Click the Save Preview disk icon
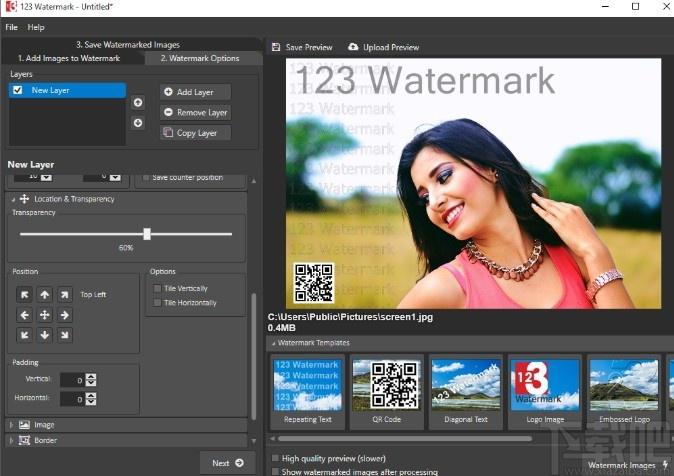Viewport: 674px width, 476px height. pos(276,47)
